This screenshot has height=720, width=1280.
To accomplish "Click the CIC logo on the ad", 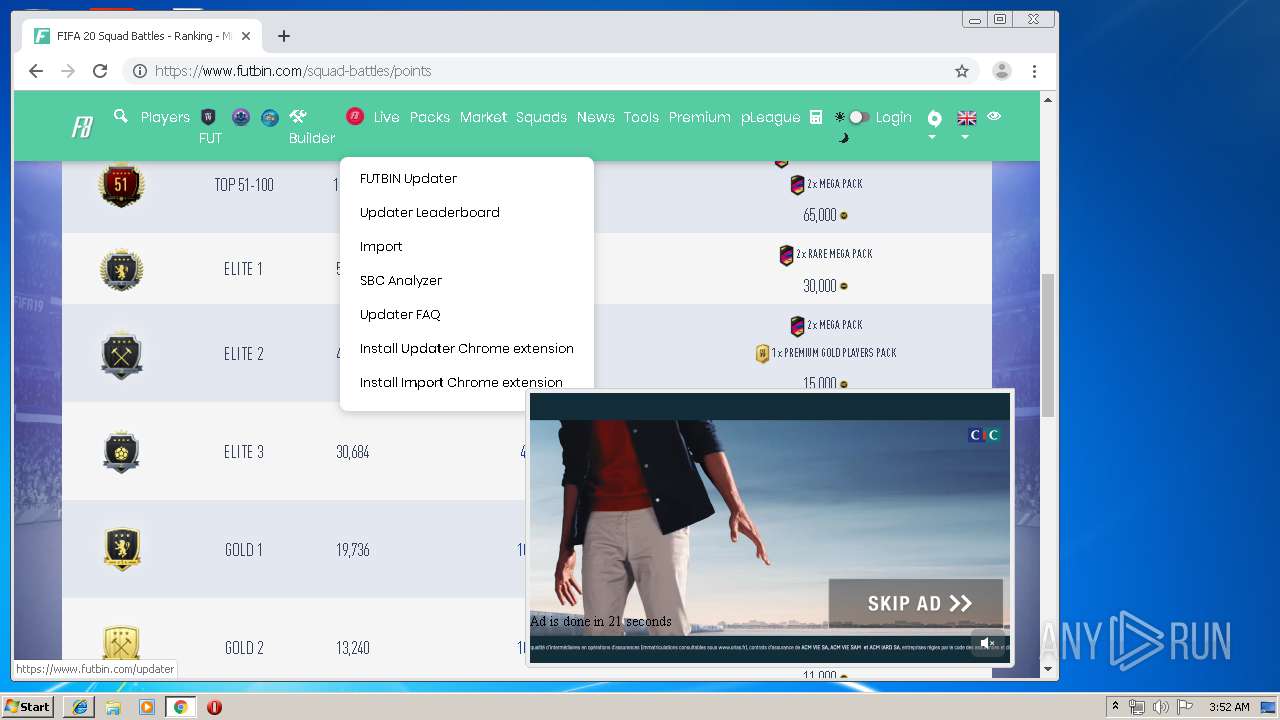I will [984, 435].
